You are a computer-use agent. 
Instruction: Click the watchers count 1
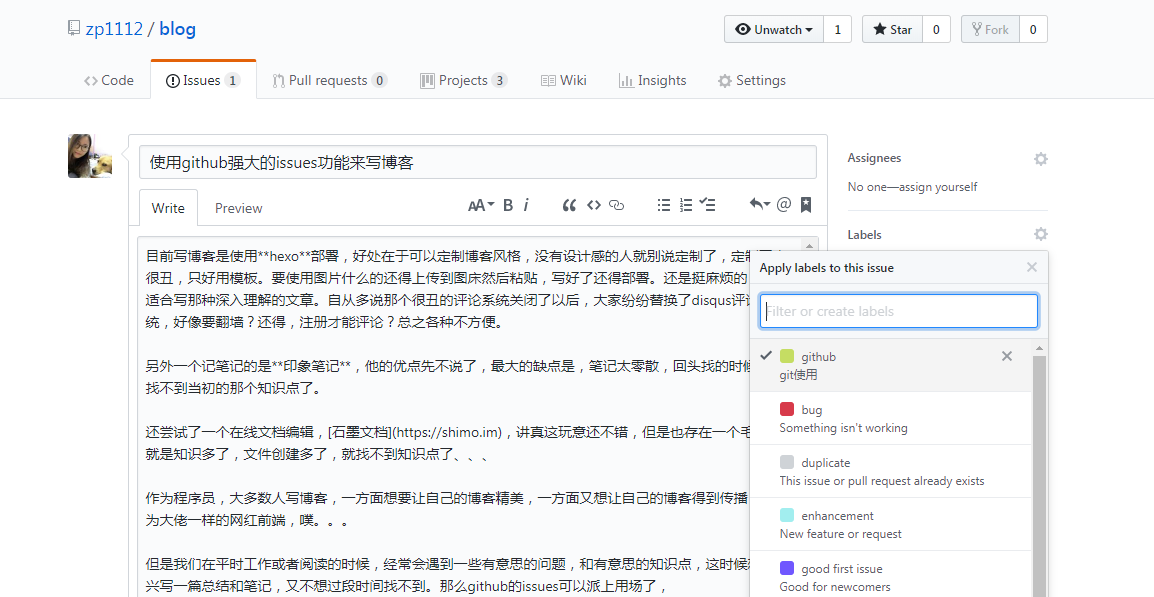click(838, 29)
